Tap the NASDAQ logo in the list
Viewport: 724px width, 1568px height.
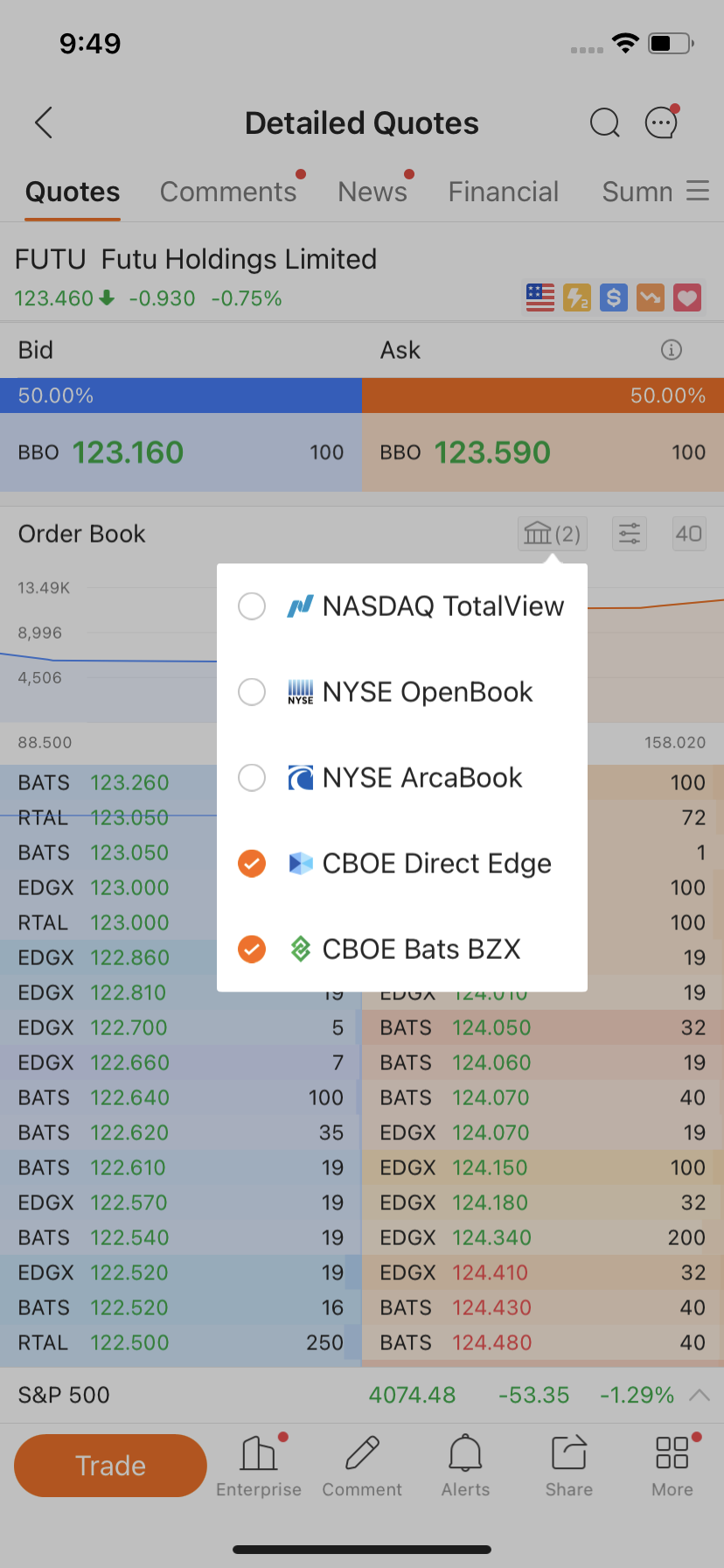pos(300,605)
